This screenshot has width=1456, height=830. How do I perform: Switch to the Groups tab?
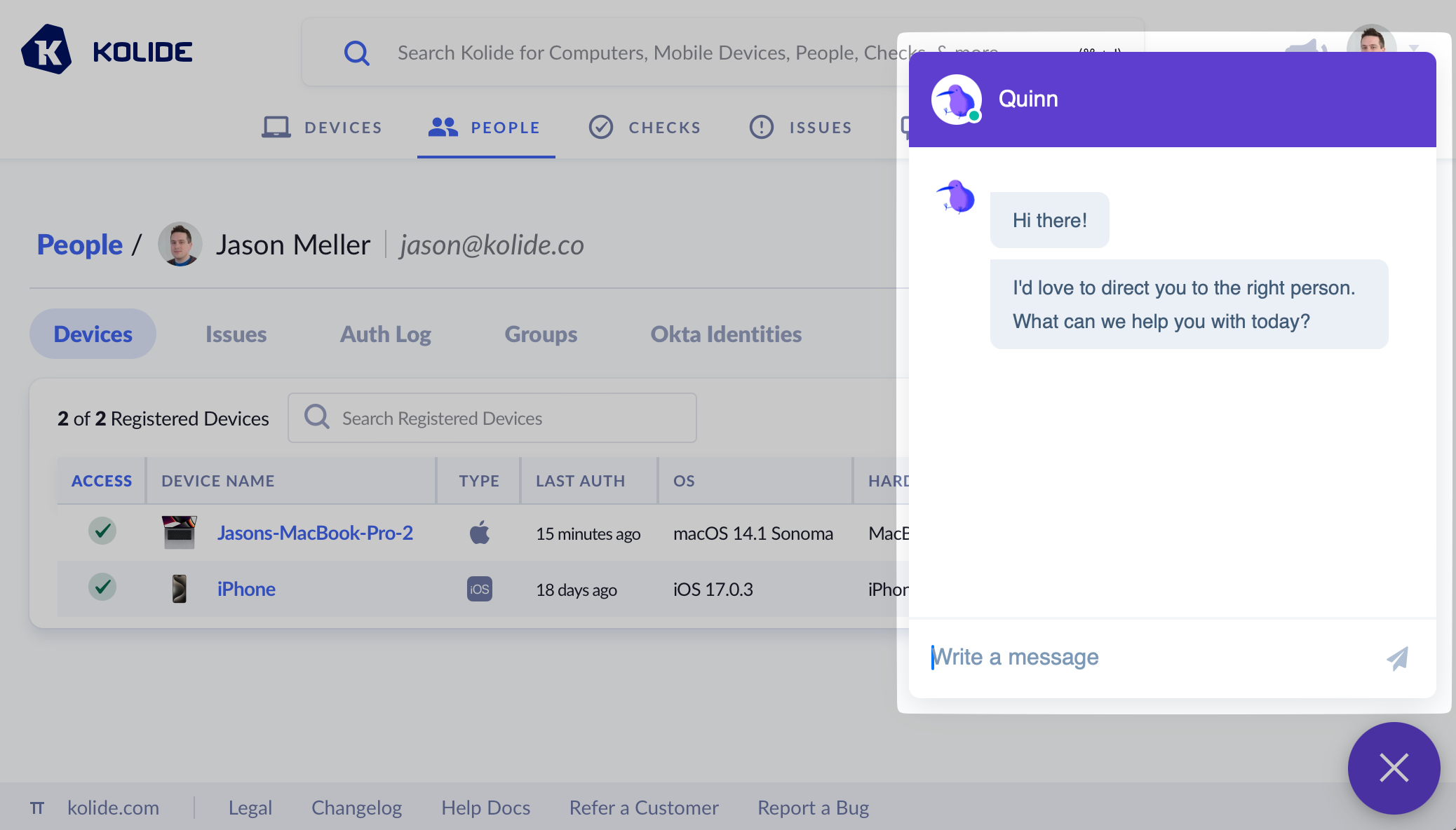tap(541, 334)
